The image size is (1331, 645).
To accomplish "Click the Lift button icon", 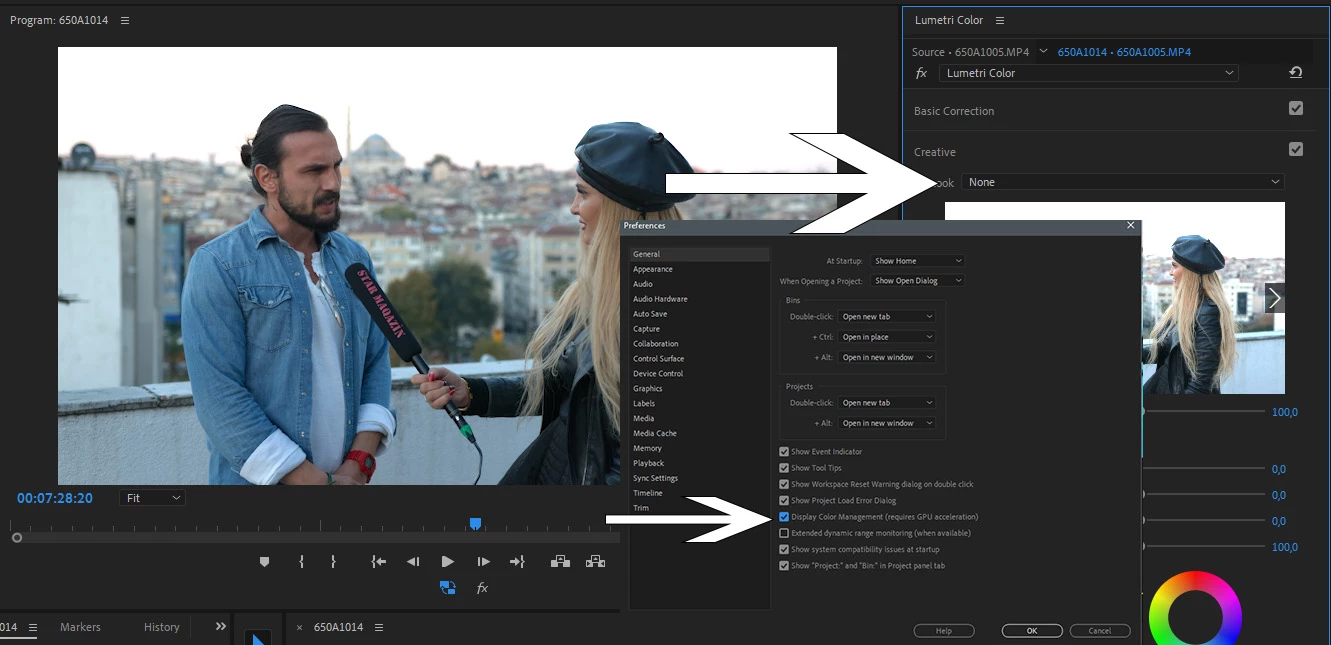I will (560, 561).
